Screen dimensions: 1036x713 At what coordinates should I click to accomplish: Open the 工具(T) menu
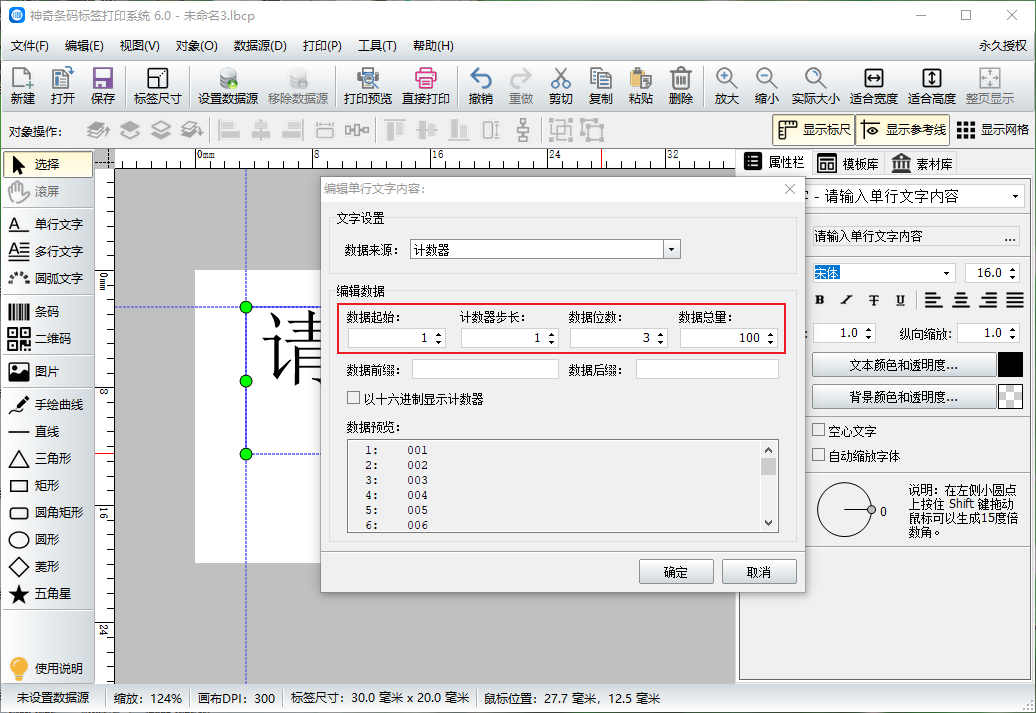coord(377,46)
